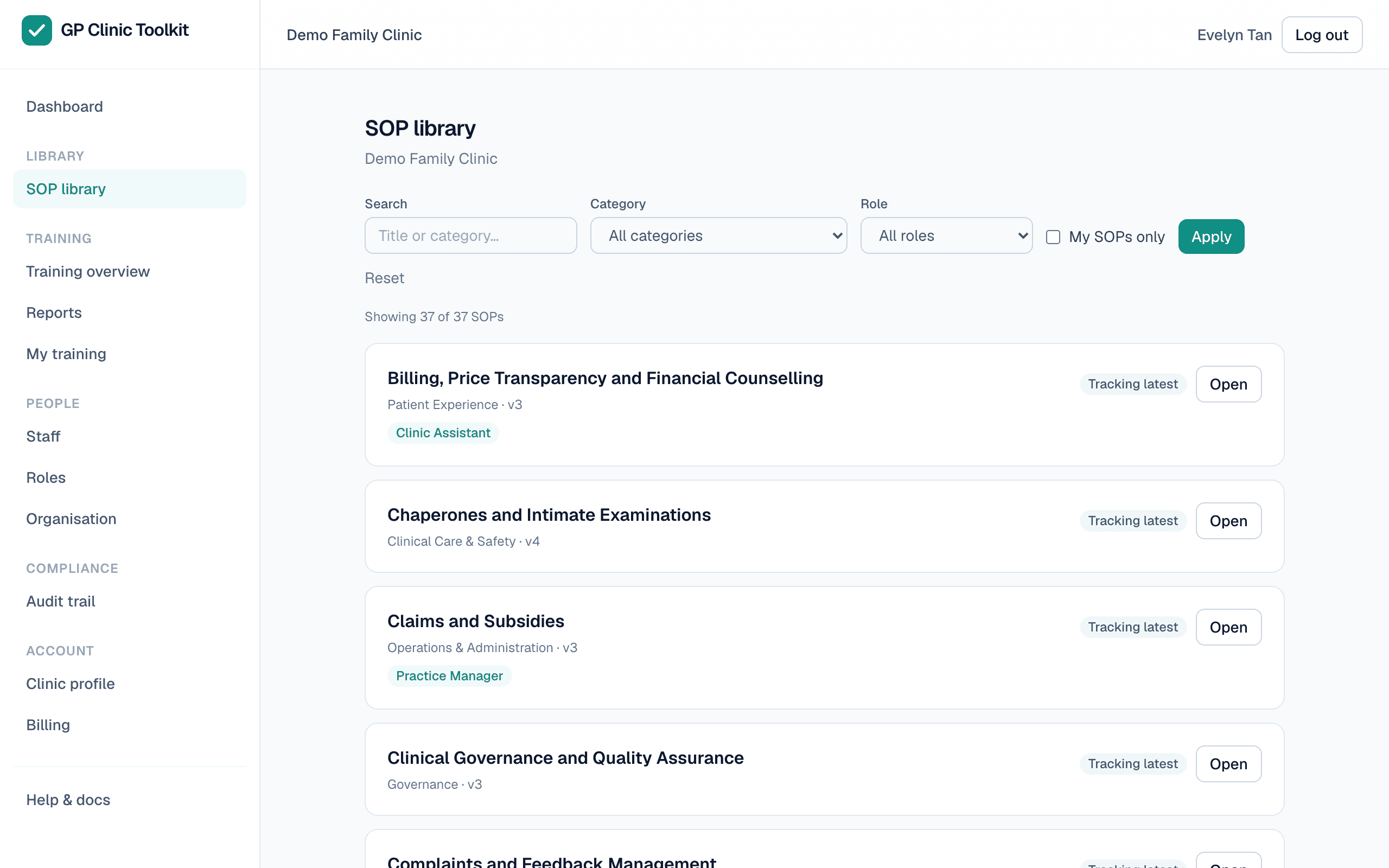Click the Search title or category field
Image resolution: width=1389 pixels, height=868 pixels.
470,235
